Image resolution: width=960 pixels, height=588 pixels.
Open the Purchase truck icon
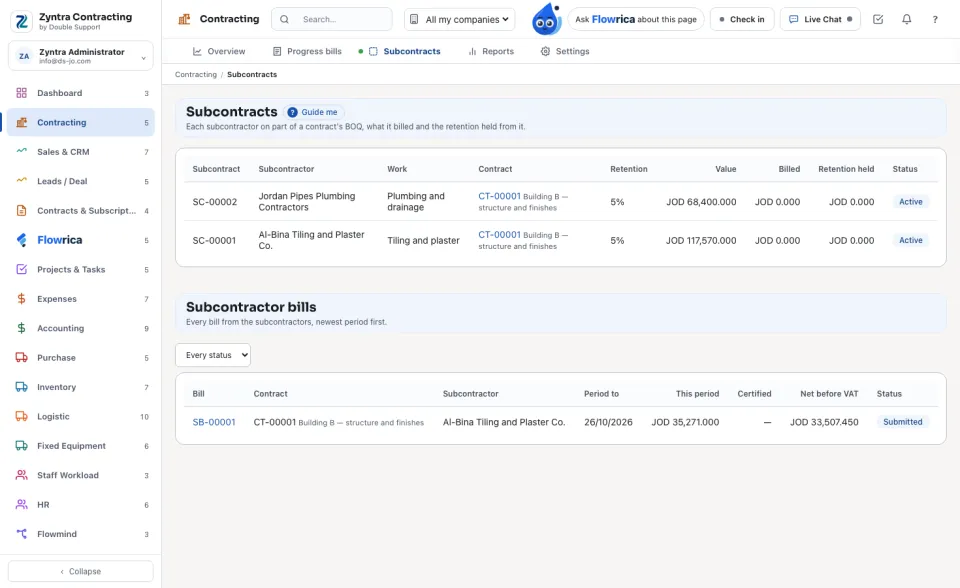(x=21, y=358)
